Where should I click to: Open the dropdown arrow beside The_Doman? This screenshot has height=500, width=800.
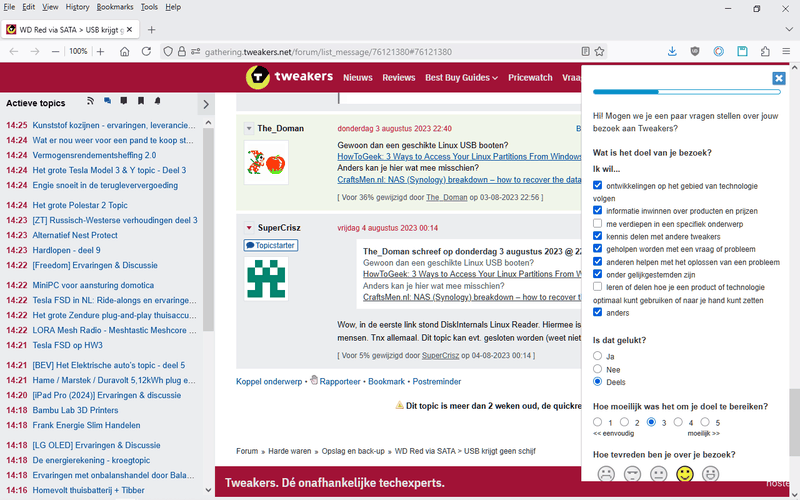pos(249,129)
